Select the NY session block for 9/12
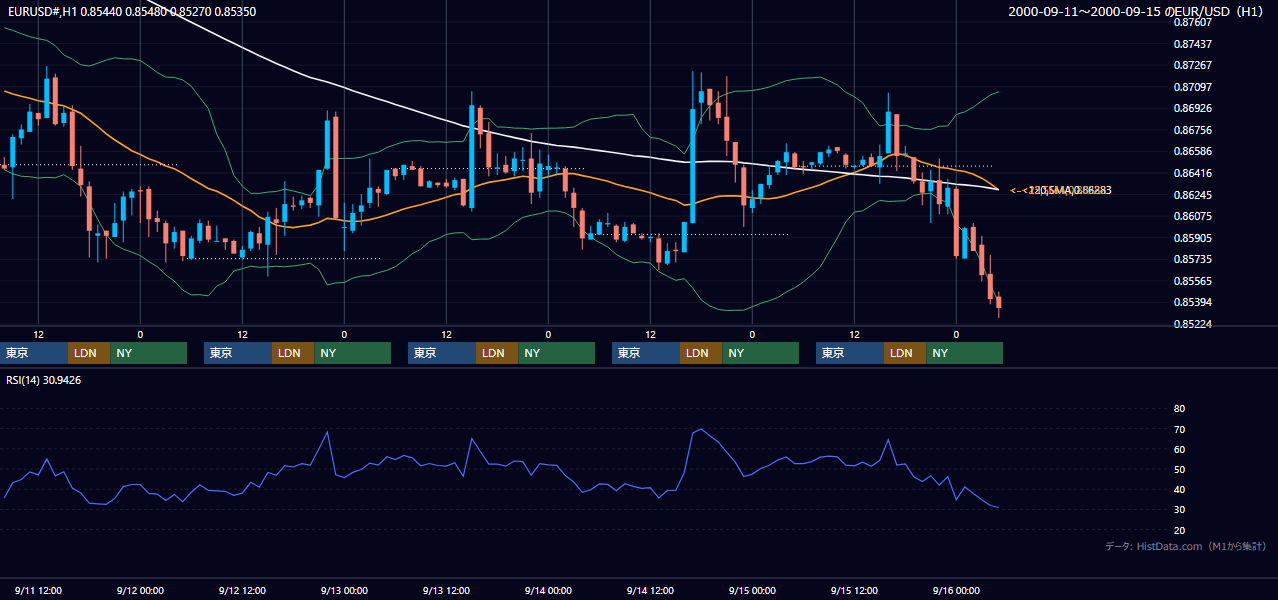 352,353
